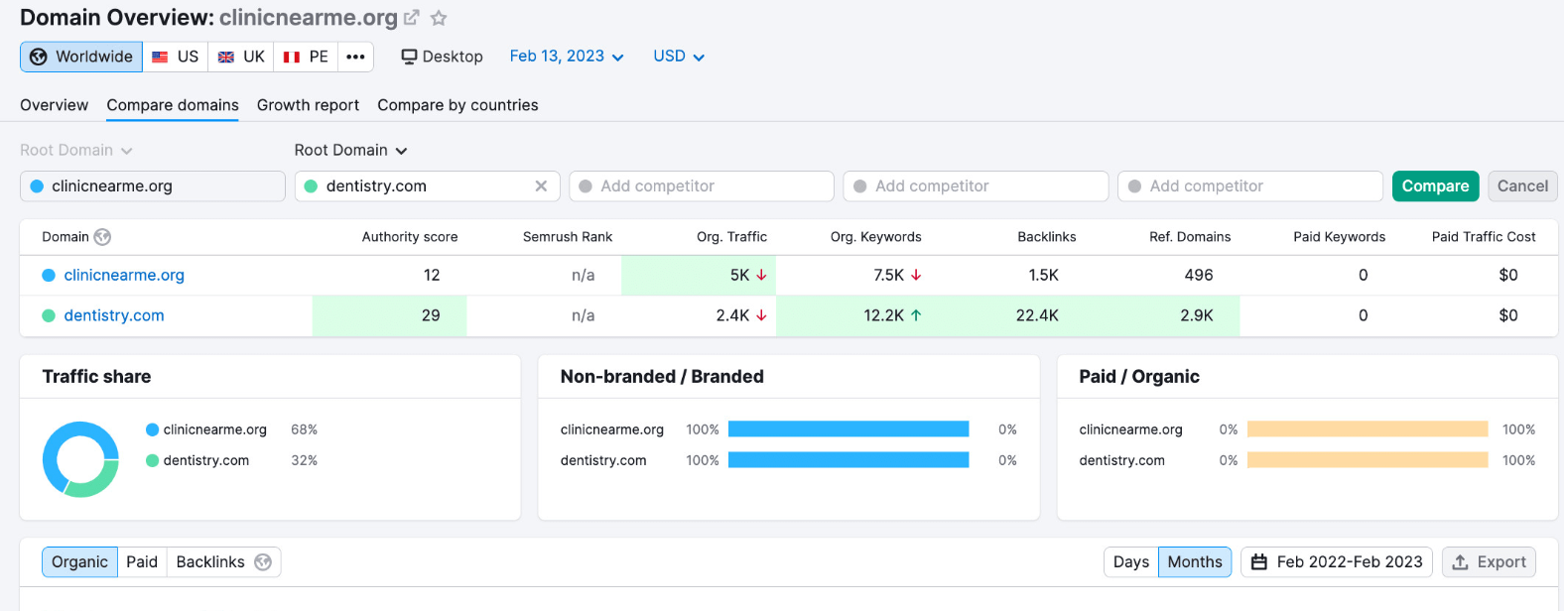Screen dimensions: 1568x611
Task: Click the 2.9K referring domains value
Action: pyautogui.click(x=1197, y=315)
